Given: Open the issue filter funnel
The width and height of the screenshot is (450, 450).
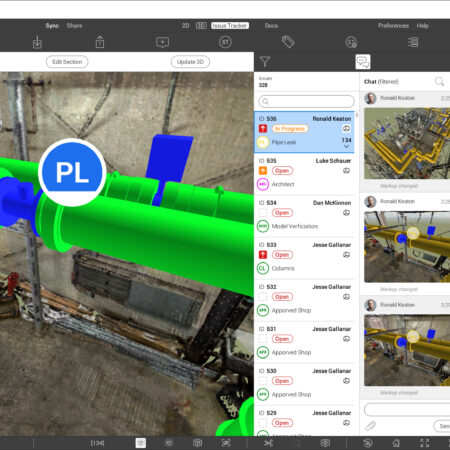Looking at the screenshot, I should tap(265, 61).
